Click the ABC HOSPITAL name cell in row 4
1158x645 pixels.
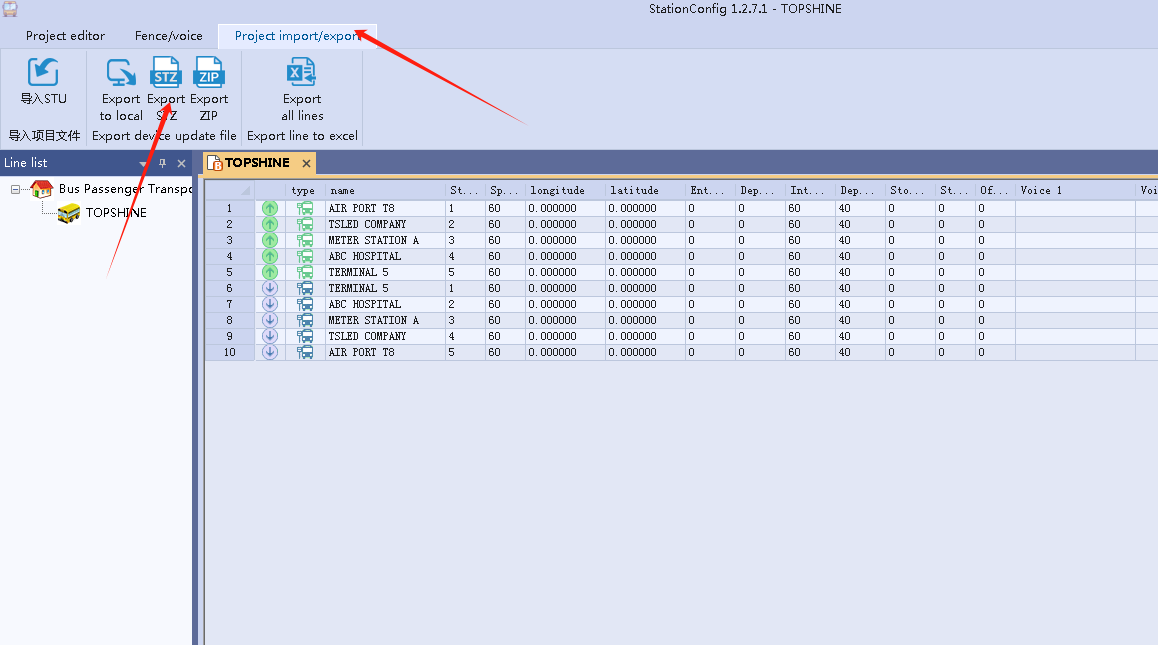(365, 256)
